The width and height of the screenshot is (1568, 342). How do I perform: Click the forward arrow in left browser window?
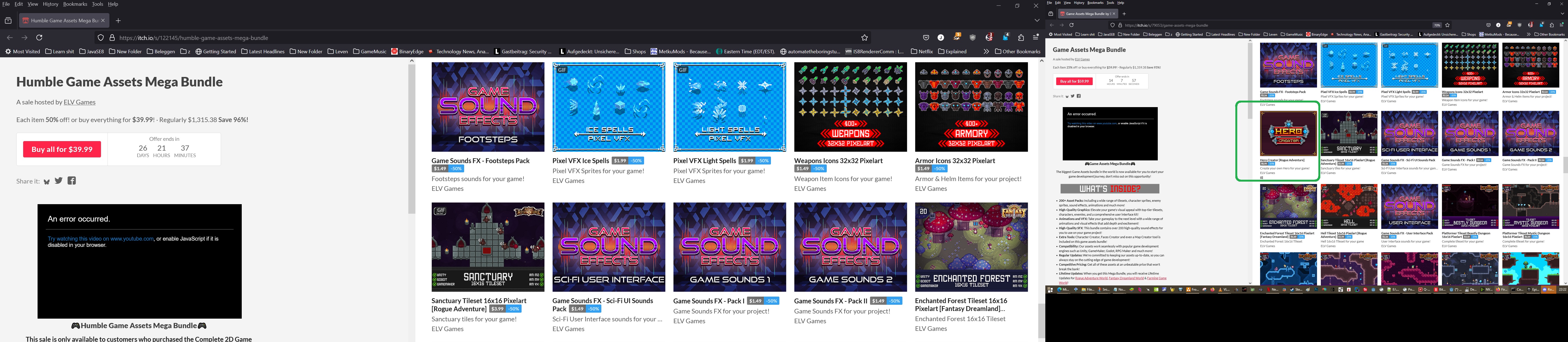[24, 38]
